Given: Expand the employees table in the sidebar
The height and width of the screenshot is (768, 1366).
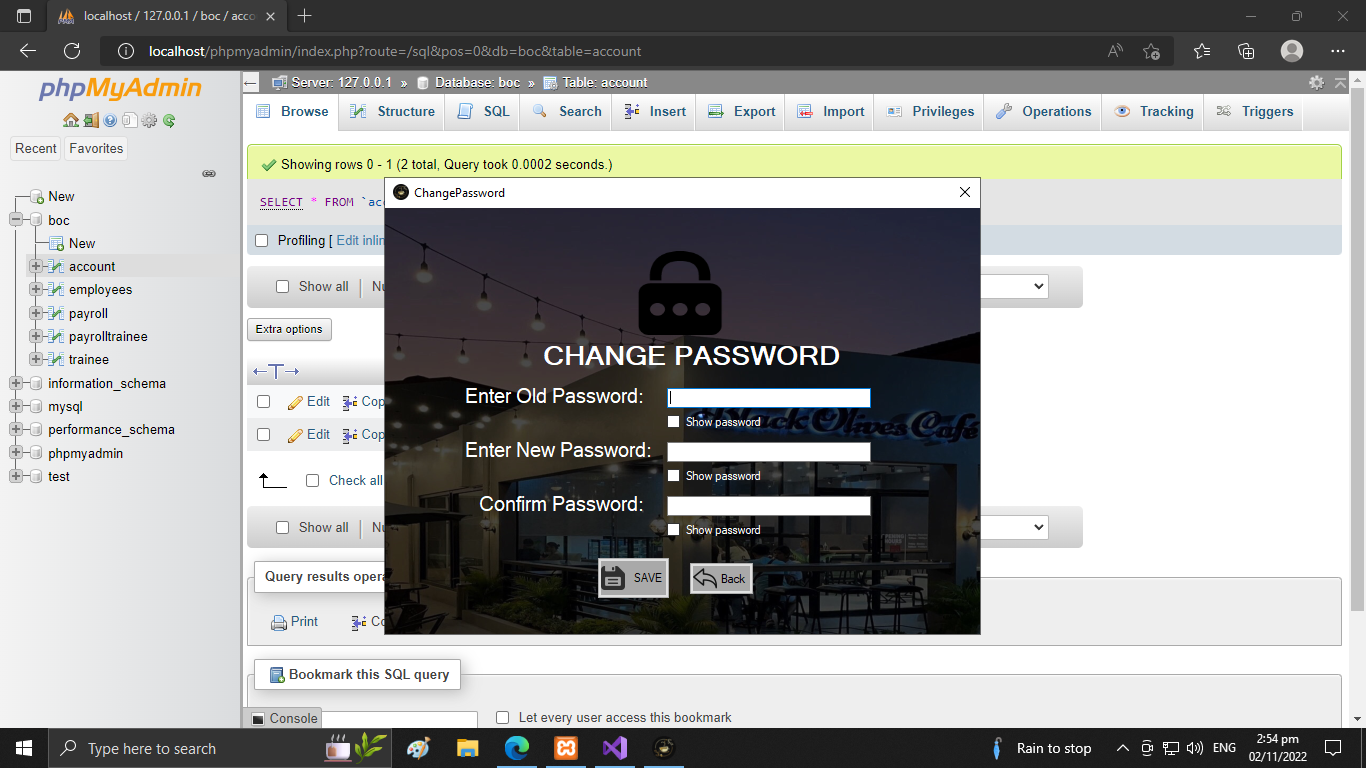Looking at the screenshot, I should pos(36,289).
